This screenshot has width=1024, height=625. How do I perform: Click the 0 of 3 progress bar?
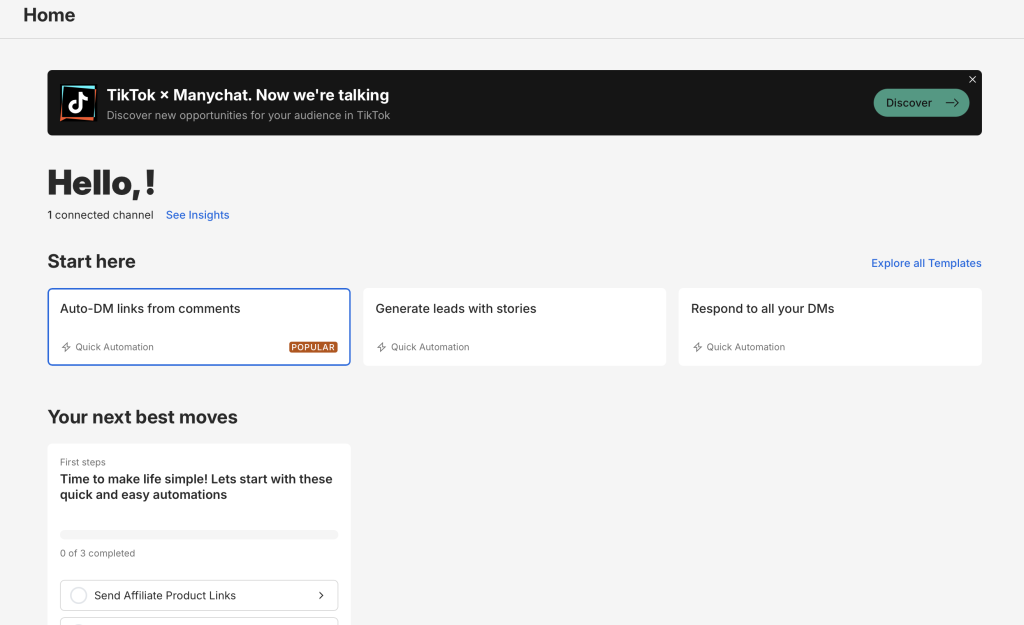pos(199,534)
